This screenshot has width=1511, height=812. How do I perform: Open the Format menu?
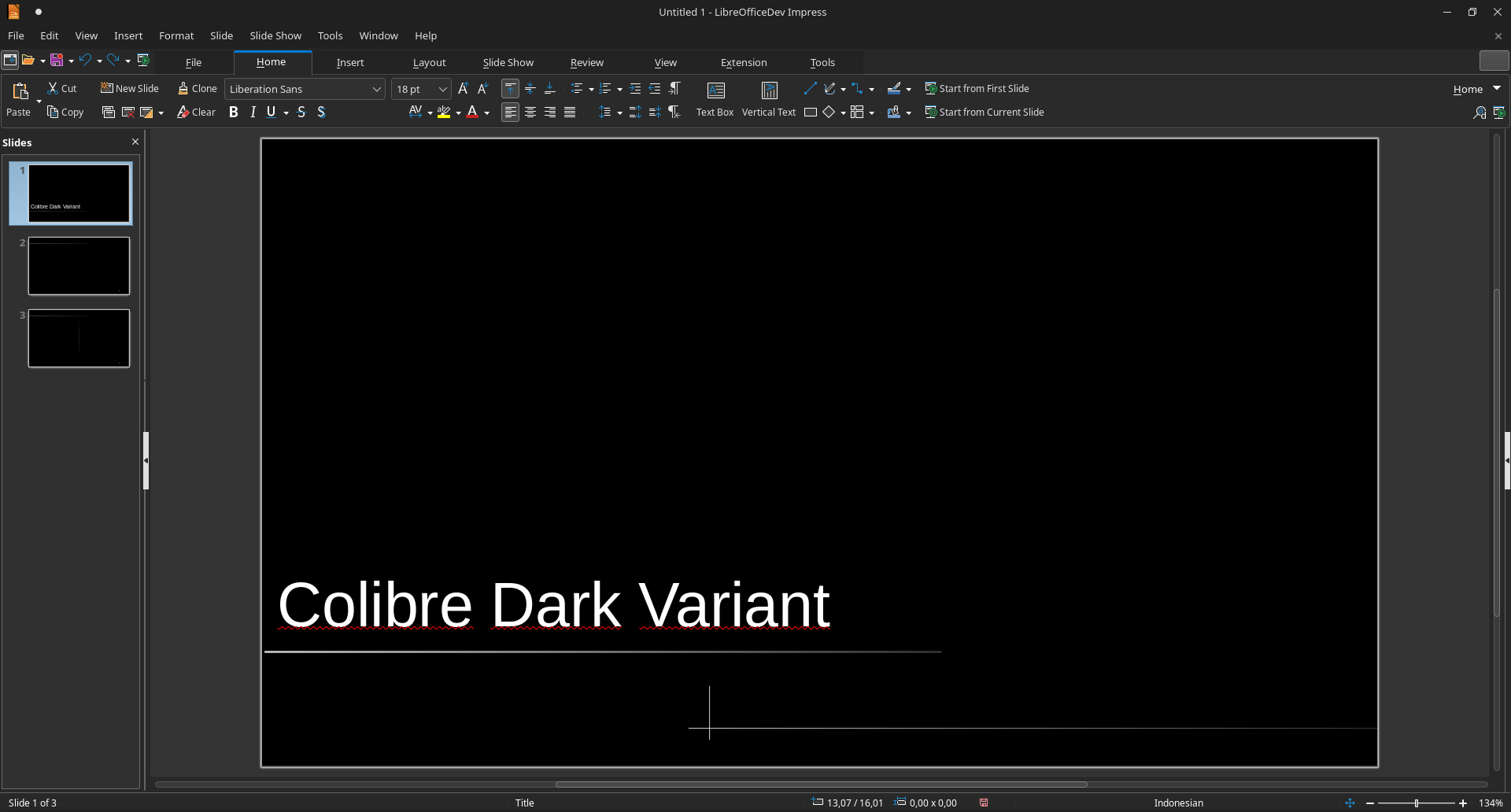[x=176, y=36]
